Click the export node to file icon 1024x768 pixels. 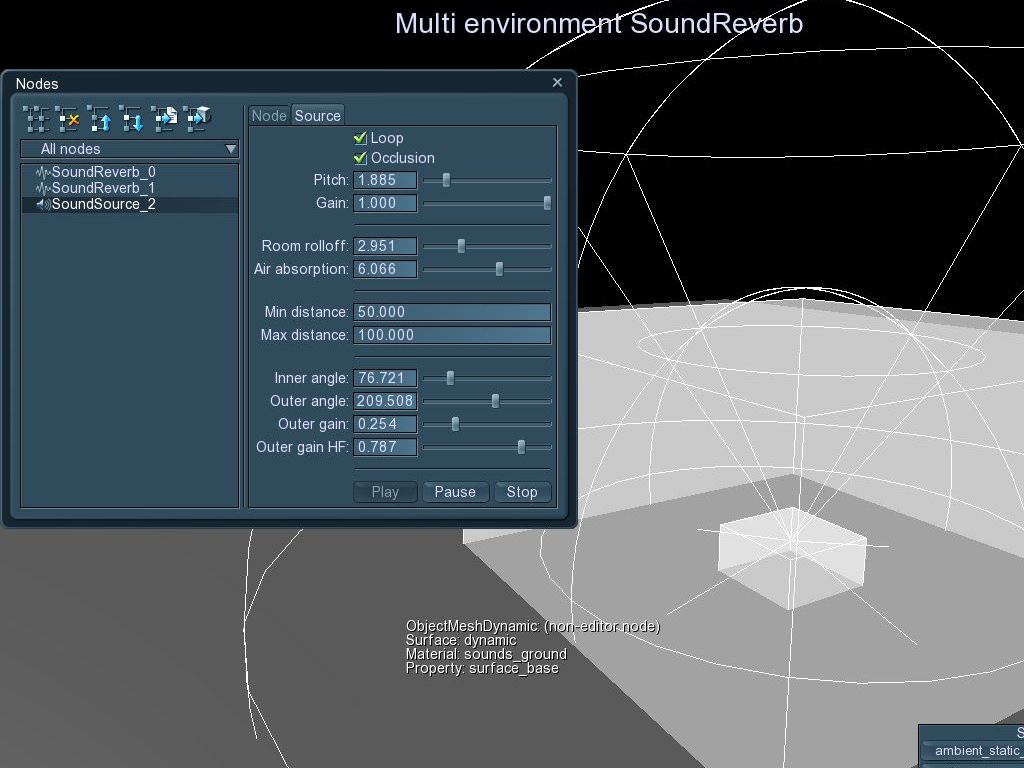tap(164, 119)
